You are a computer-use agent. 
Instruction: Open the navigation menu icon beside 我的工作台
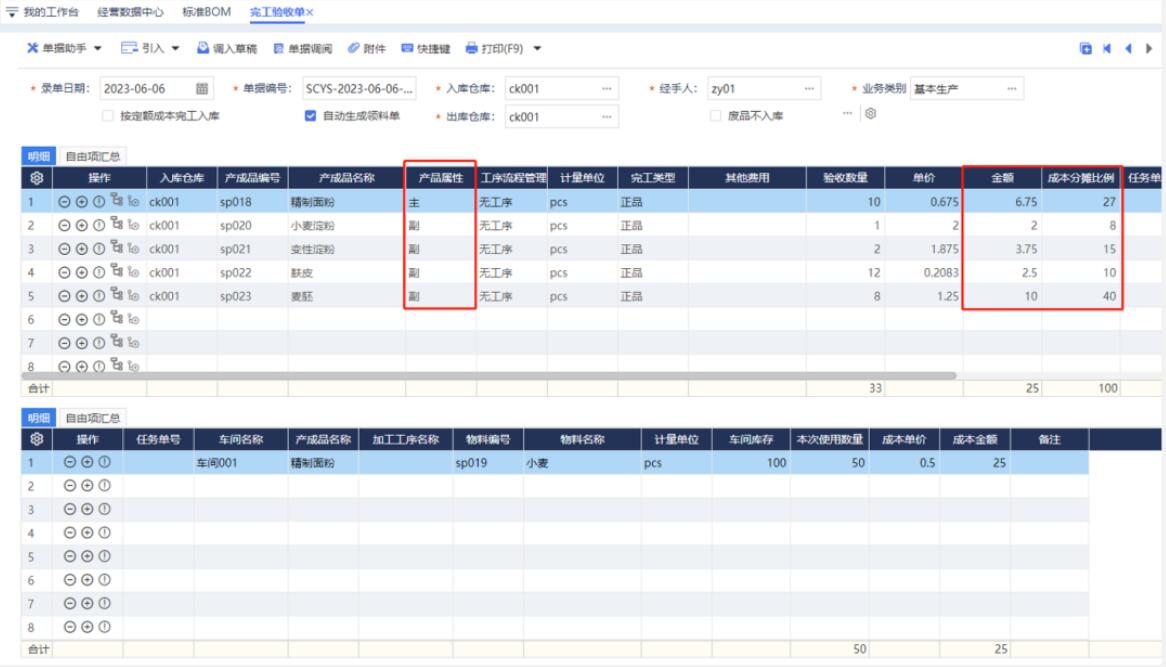pos(12,12)
